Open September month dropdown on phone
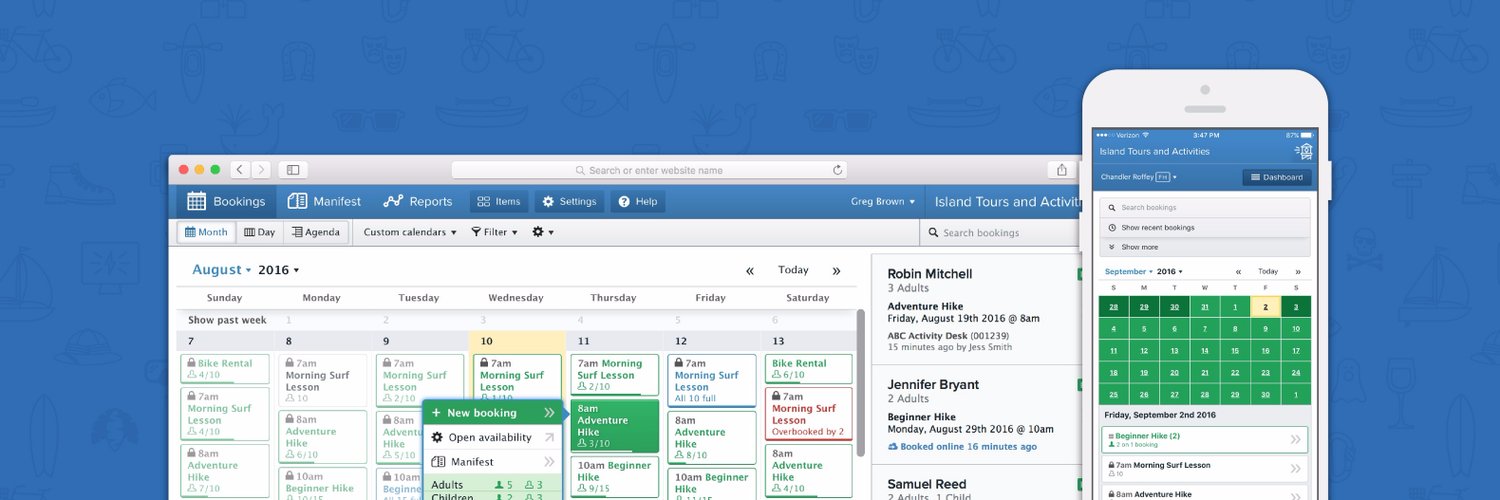 click(x=1128, y=271)
